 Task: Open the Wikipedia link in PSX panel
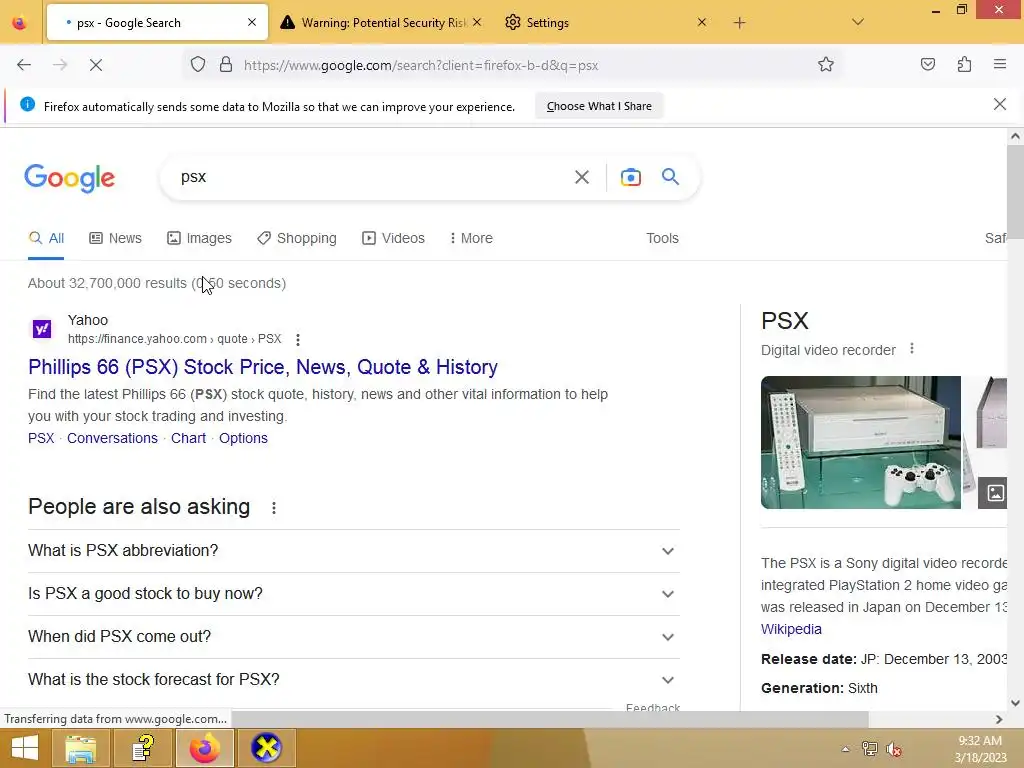tap(791, 629)
